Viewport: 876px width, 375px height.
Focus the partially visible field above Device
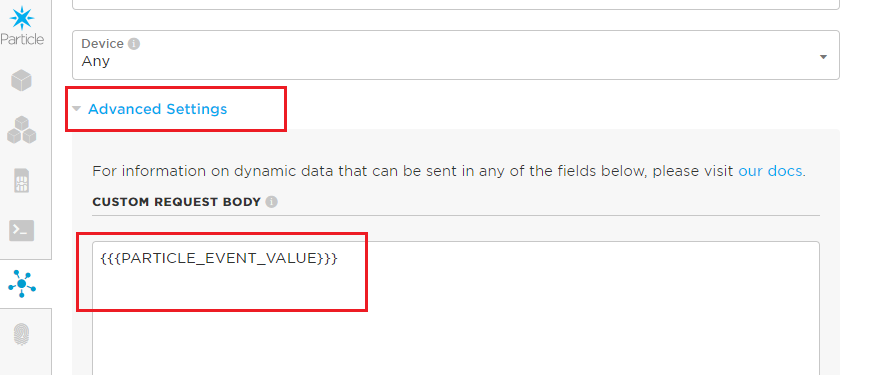455,4
